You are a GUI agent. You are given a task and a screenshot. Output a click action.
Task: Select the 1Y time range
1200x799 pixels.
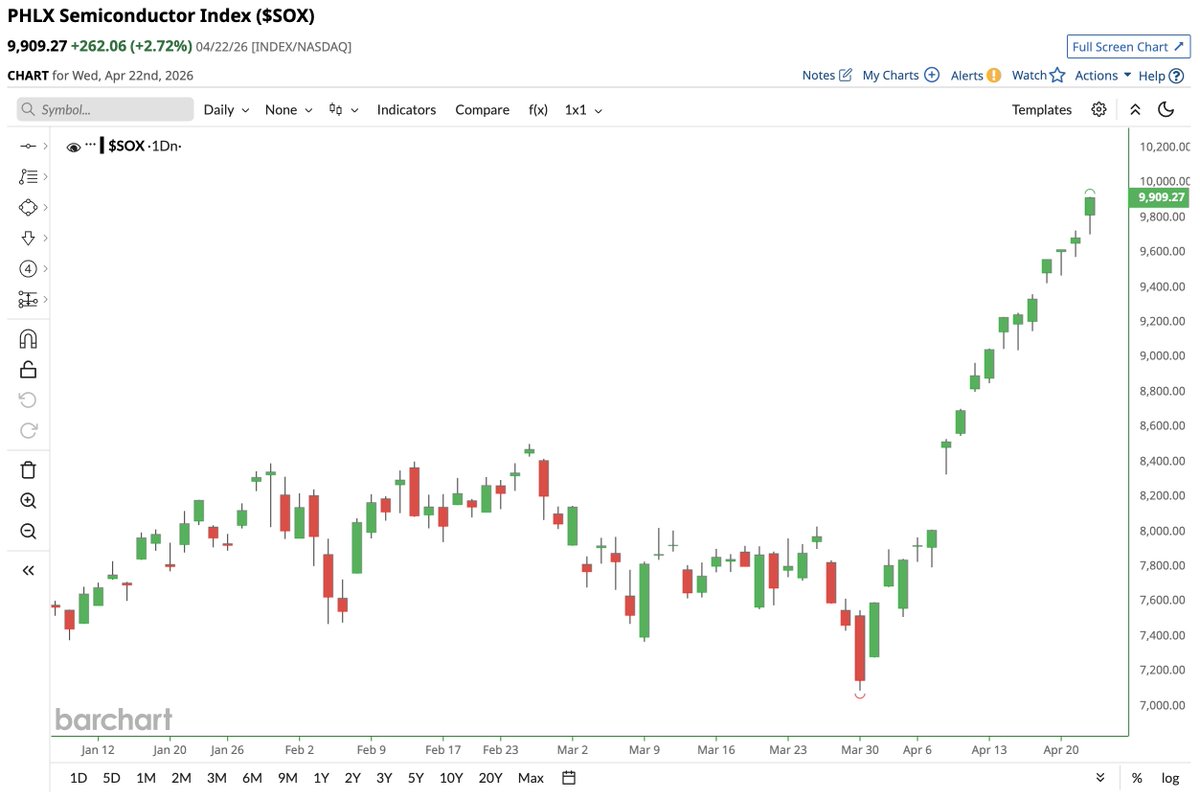(x=321, y=777)
